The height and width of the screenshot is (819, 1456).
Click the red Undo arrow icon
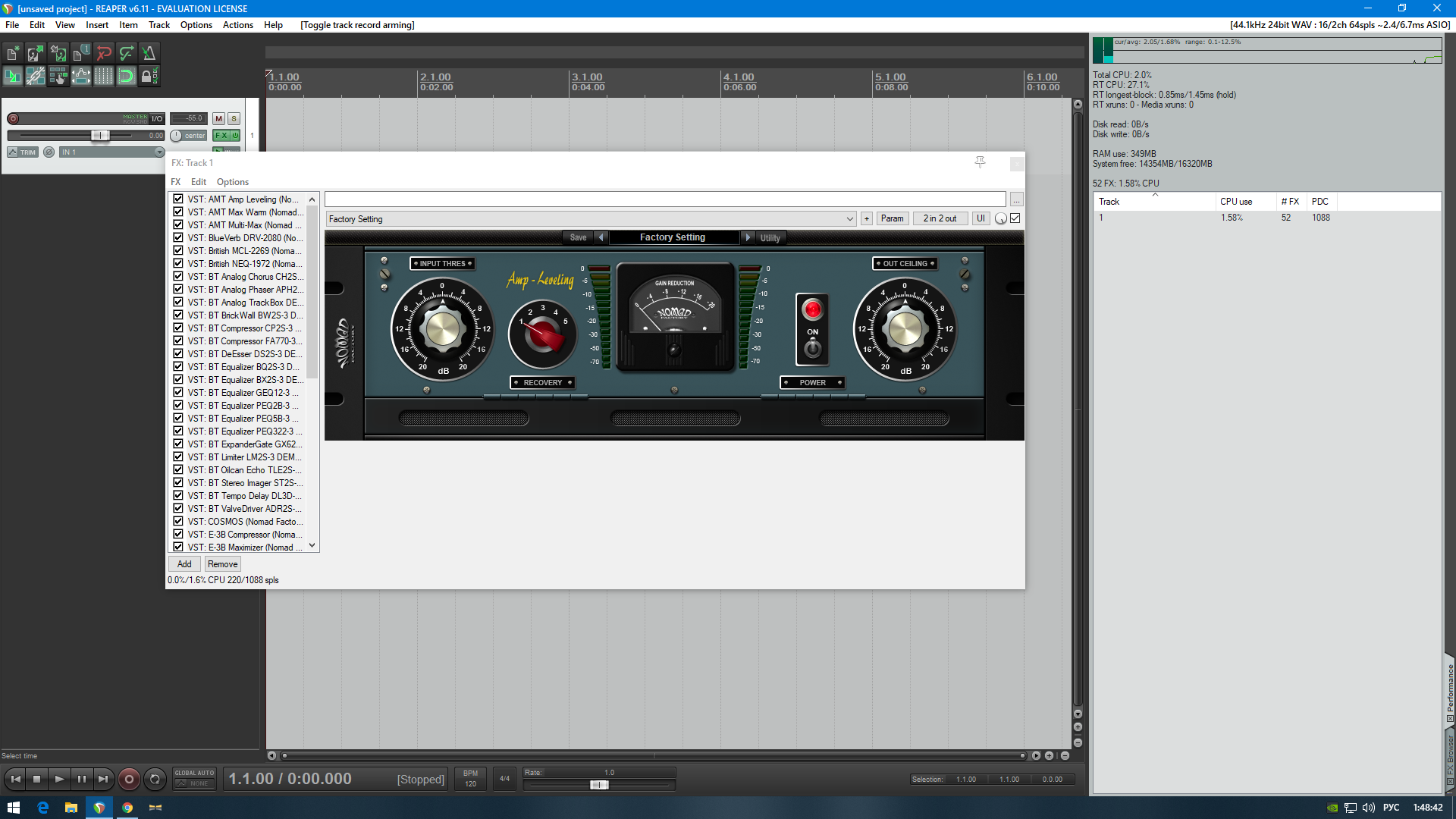click(x=104, y=53)
